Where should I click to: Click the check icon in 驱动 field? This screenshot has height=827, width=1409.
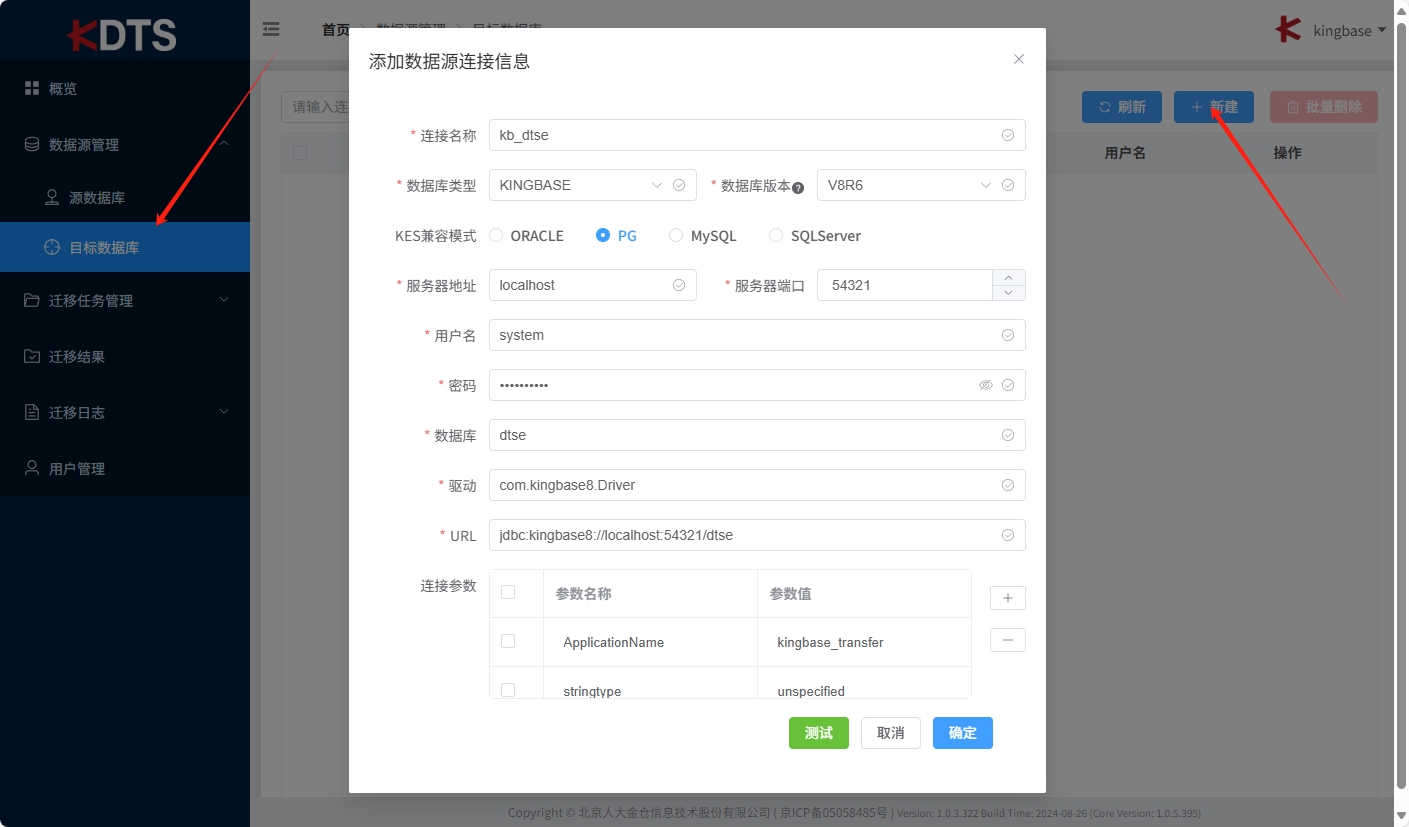(1008, 485)
